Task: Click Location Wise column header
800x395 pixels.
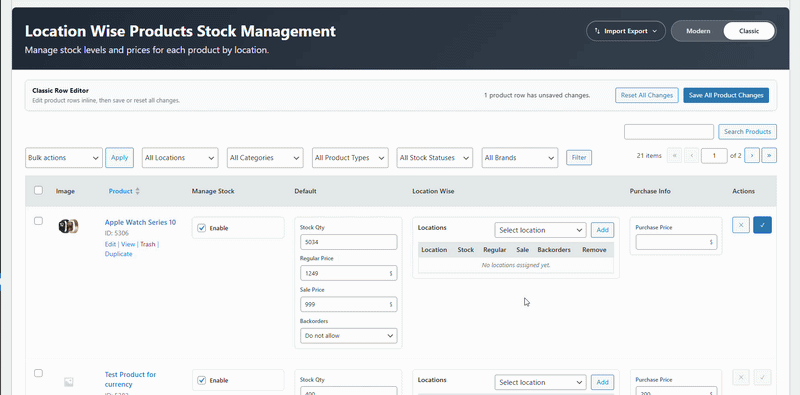Action: coord(433,191)
